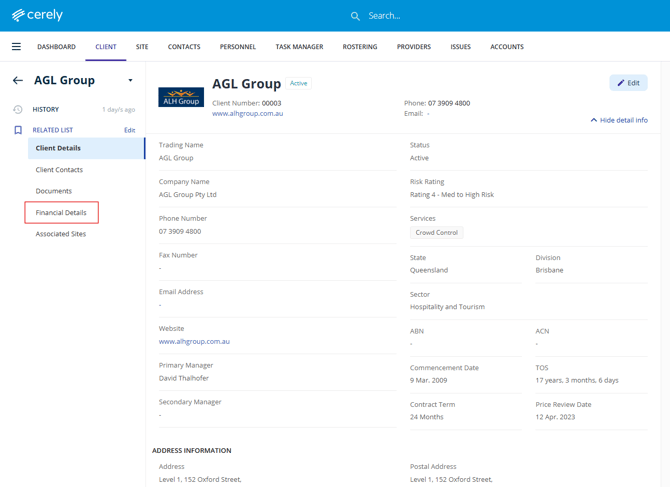This screenshot has width=670, height=487.
Task: Switch to the Rostering tab
Action: tap(360, 47)
